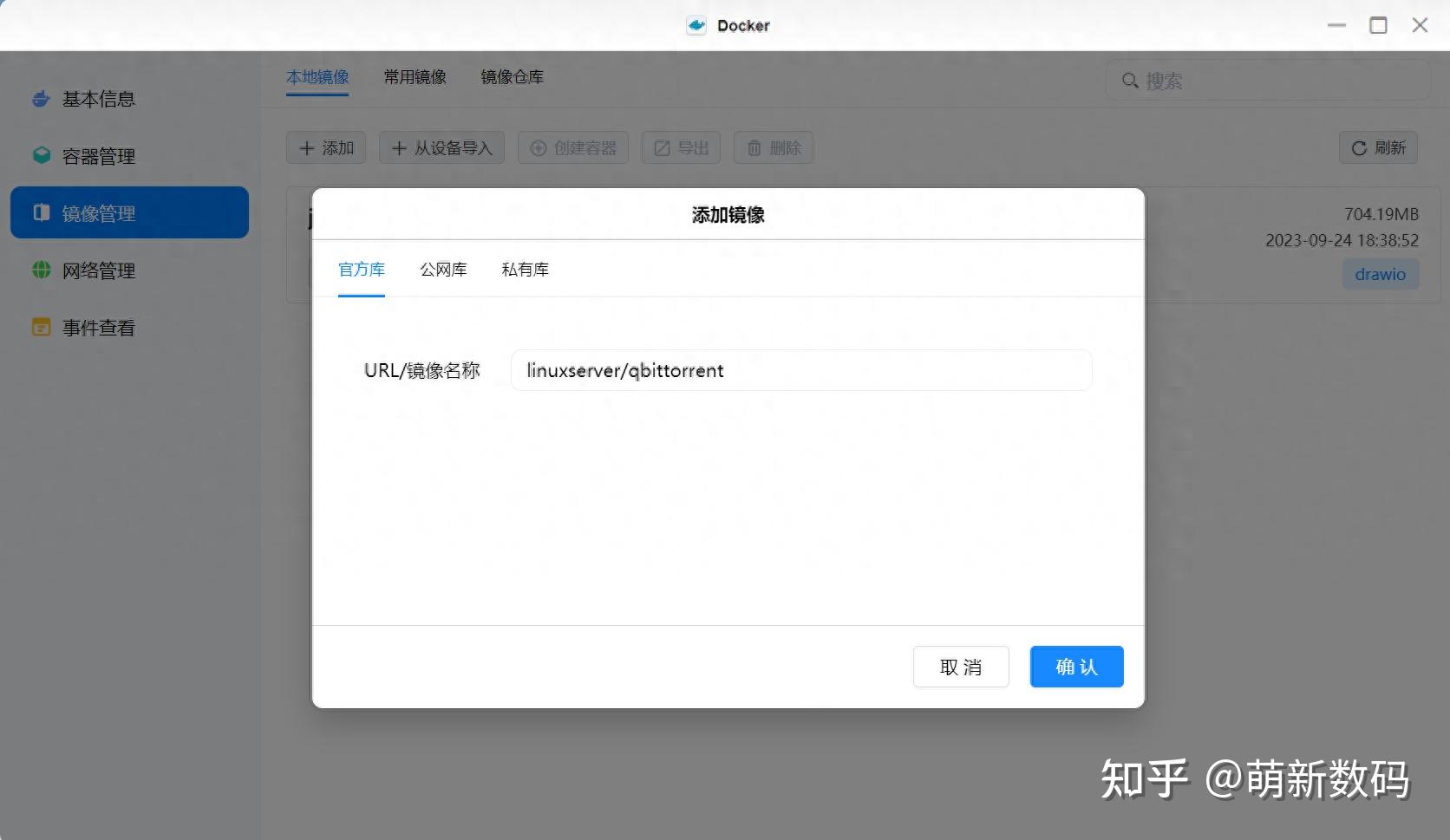Click the drawio image tag
Screen dimensions: 1450x840
pos(1380,274)
